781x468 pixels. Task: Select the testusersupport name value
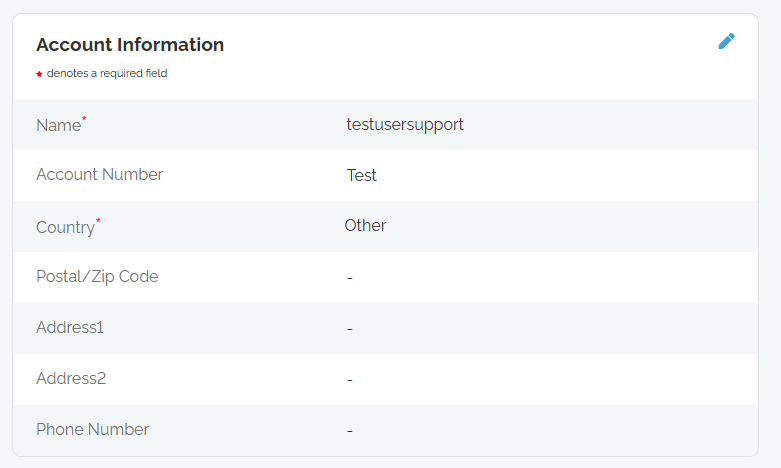point(405,124)
